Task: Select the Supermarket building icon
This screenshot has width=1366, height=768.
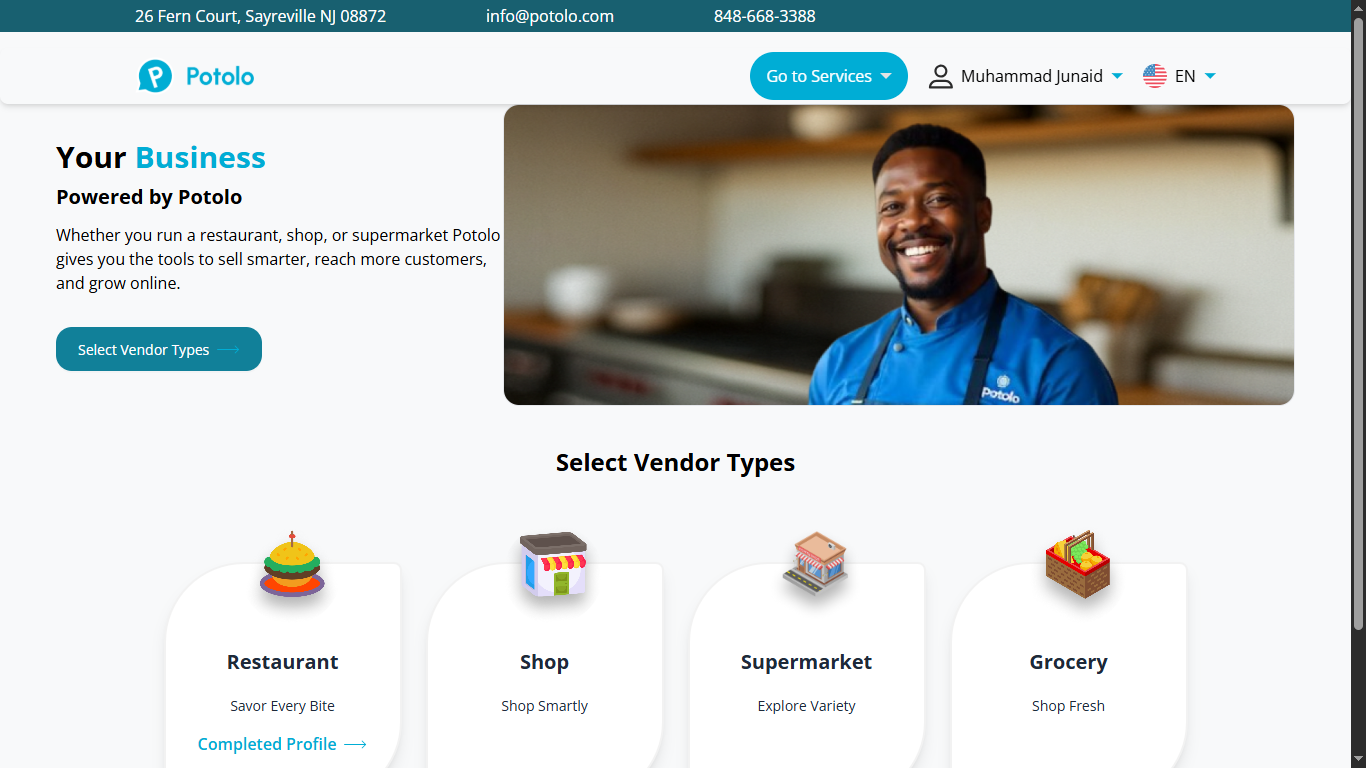Action: pyautogui.click(x=815, y=563)
